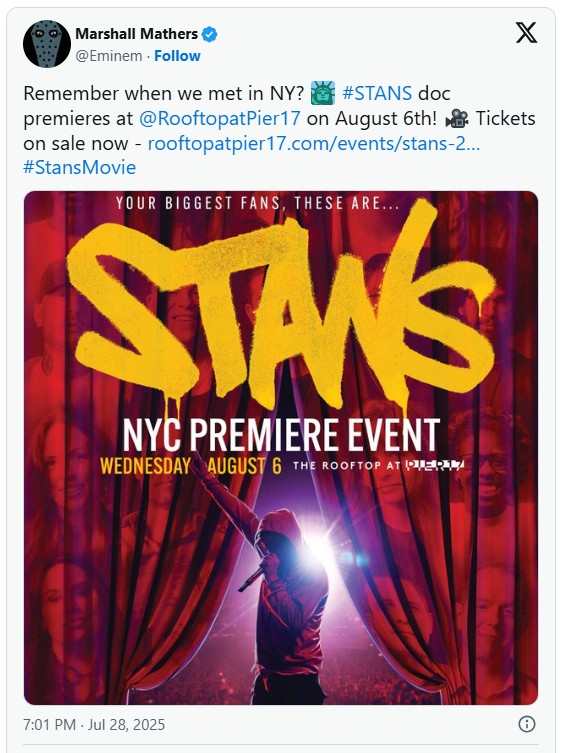Open the Eminem profile avatar
562x753 pixels.
(47, 44)
